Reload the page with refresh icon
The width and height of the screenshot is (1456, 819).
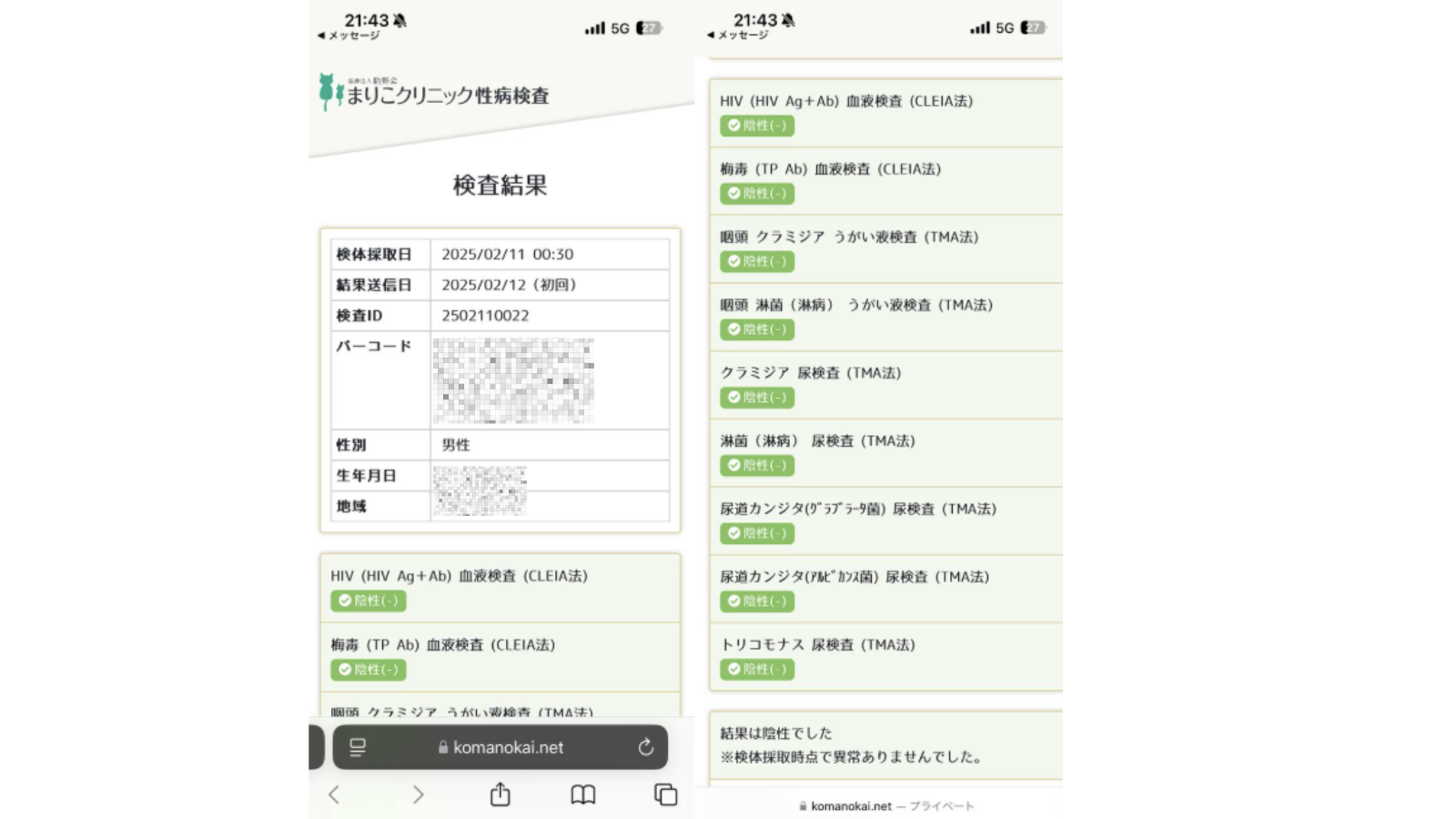point(646,747)
